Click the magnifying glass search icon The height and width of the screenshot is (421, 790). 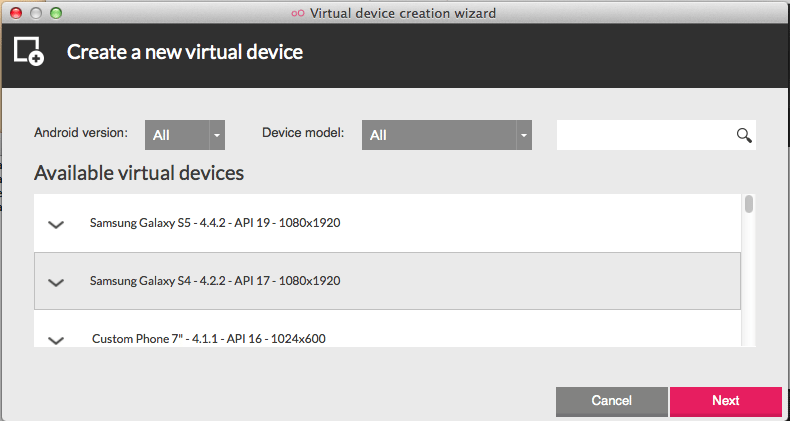click(743, 135)
